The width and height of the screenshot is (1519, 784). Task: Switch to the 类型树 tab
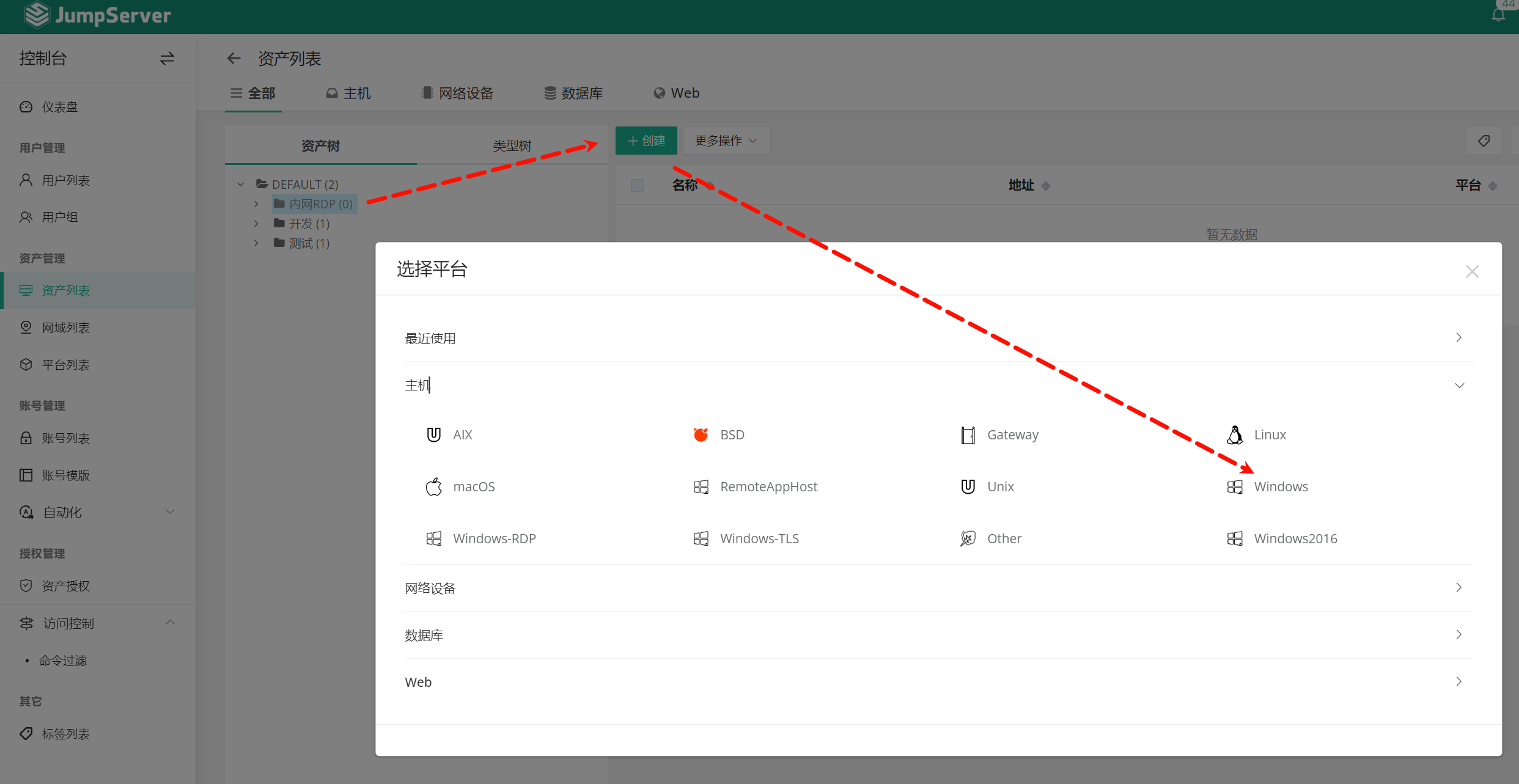512,145
